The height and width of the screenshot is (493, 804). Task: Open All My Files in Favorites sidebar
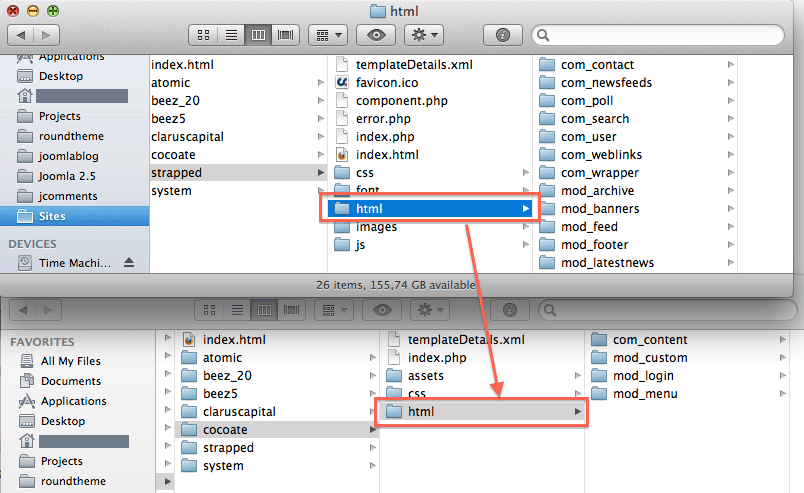[70, 361]
